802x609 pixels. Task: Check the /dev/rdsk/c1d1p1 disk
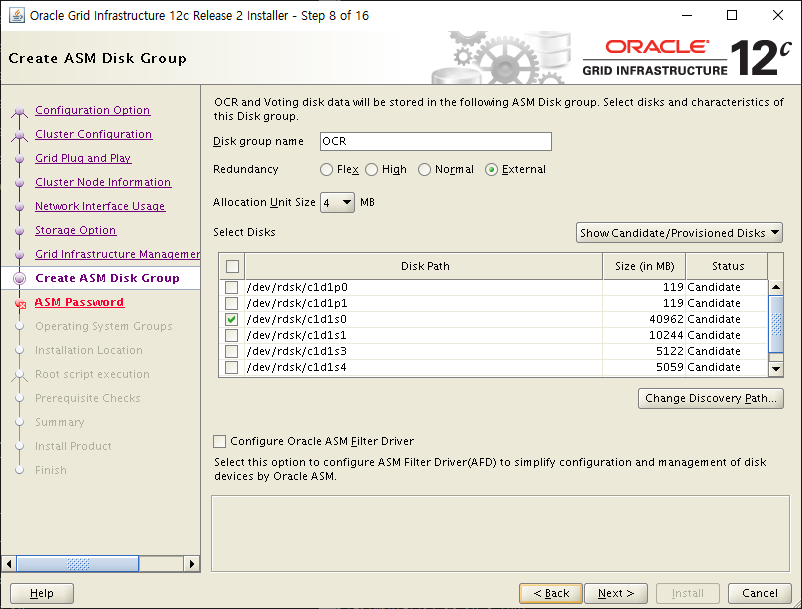point(232,303)
